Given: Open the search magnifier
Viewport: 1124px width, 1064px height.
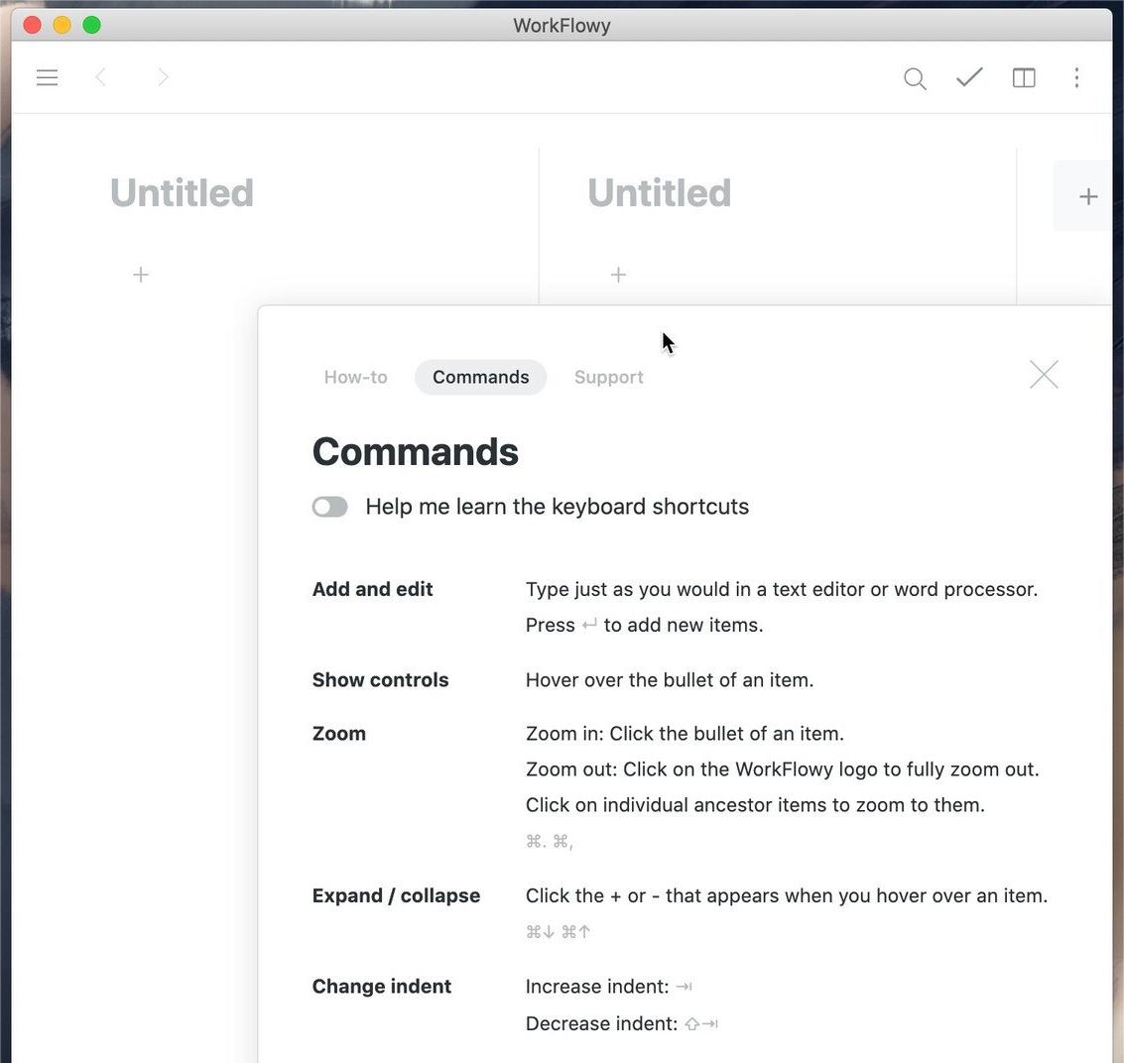Looking at the screenshot, I should pos(915,78).
